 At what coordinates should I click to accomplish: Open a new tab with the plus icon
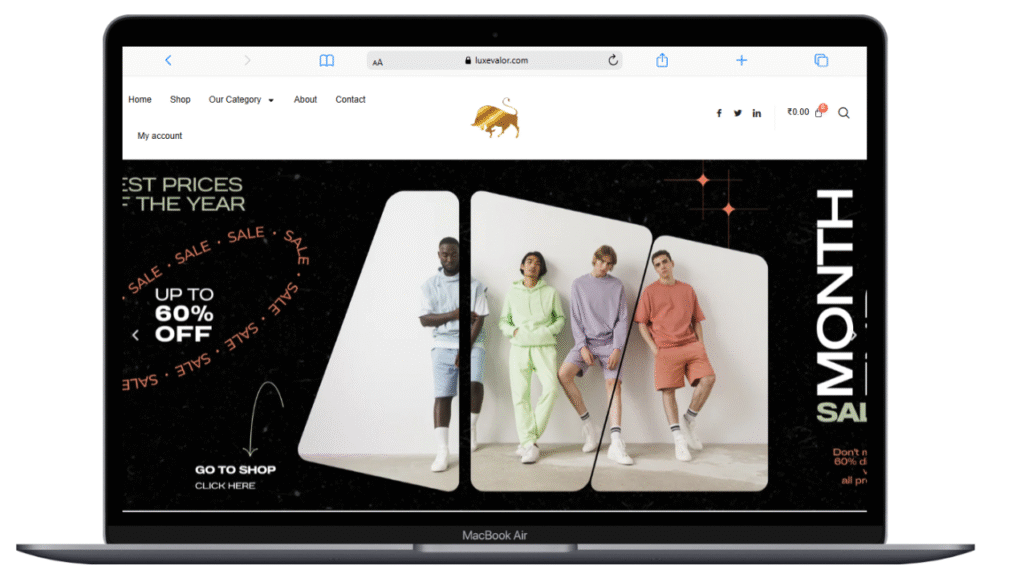pyautogui.click(x=741, y=61)
